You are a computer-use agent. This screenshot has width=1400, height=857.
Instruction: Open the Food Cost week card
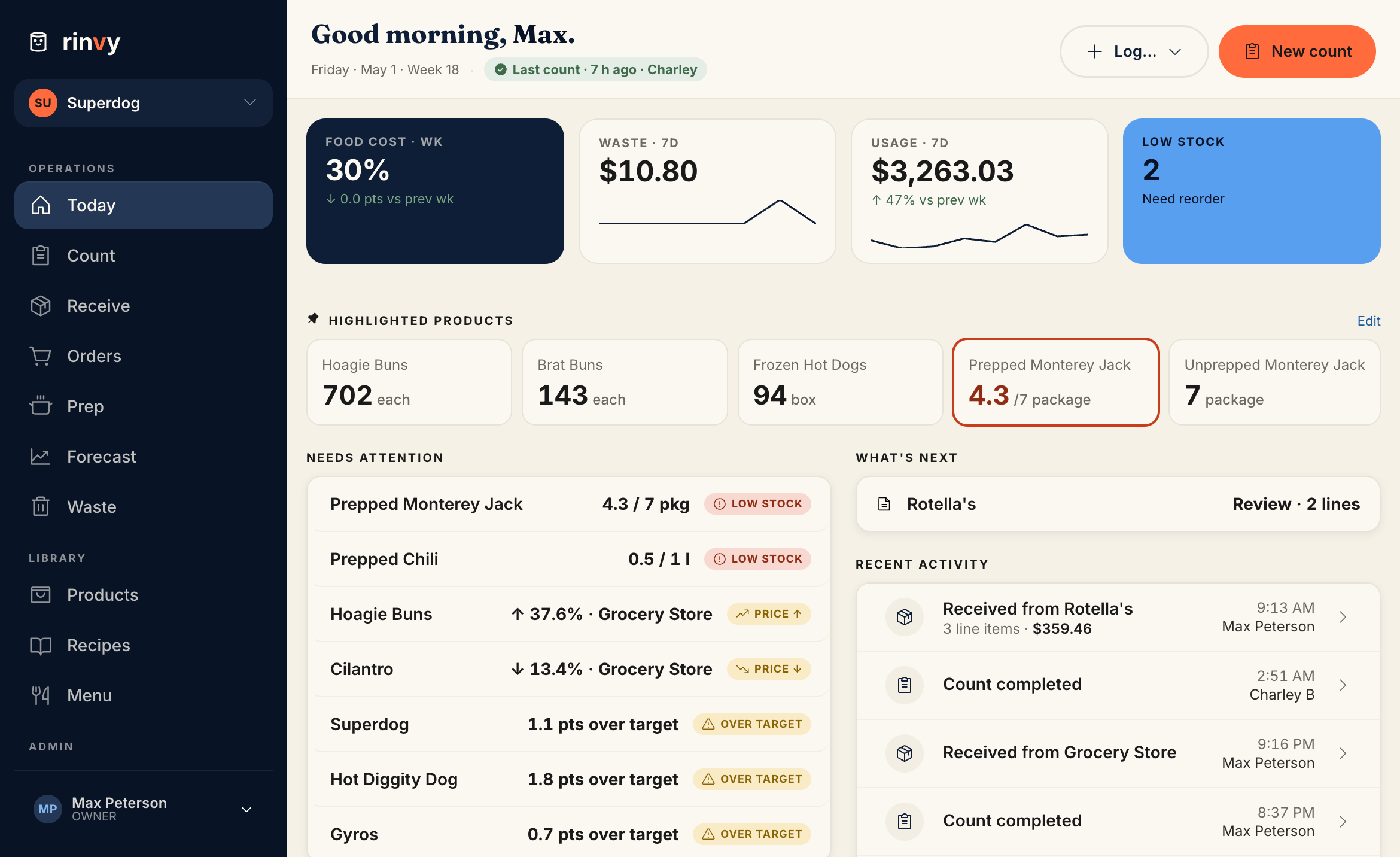(435, 191)
